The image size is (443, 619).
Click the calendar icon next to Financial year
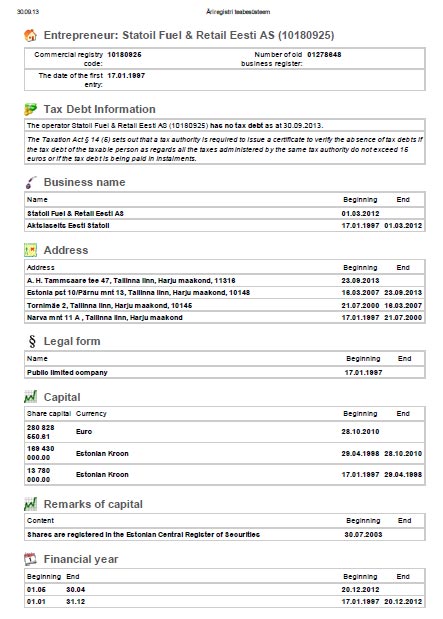tap(30, 559)
